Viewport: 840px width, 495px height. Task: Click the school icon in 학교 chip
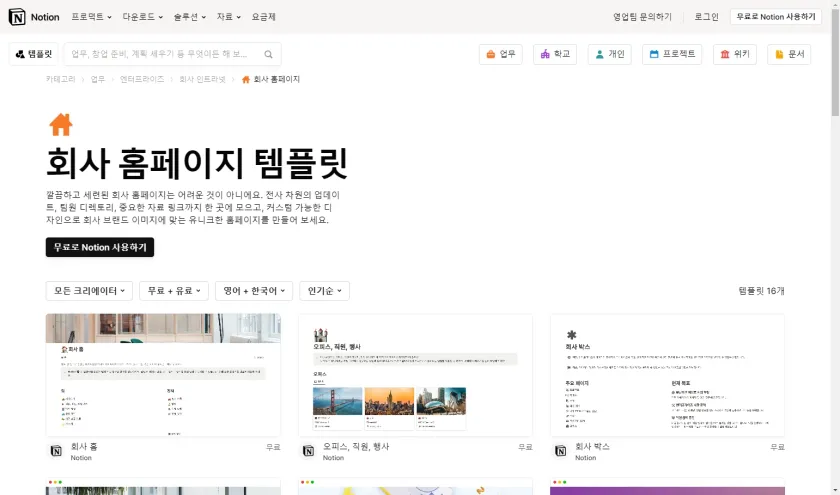click(545, 54)
